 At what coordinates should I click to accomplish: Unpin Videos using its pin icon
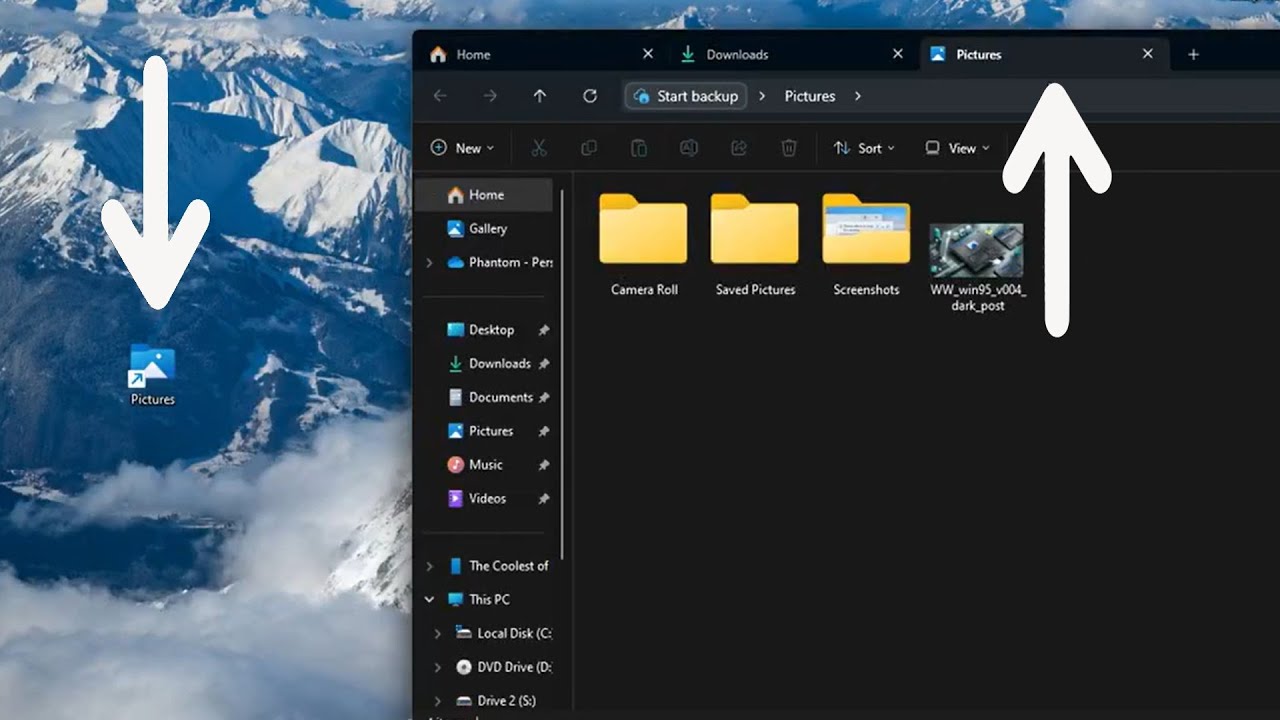click(x=544, y=498)
